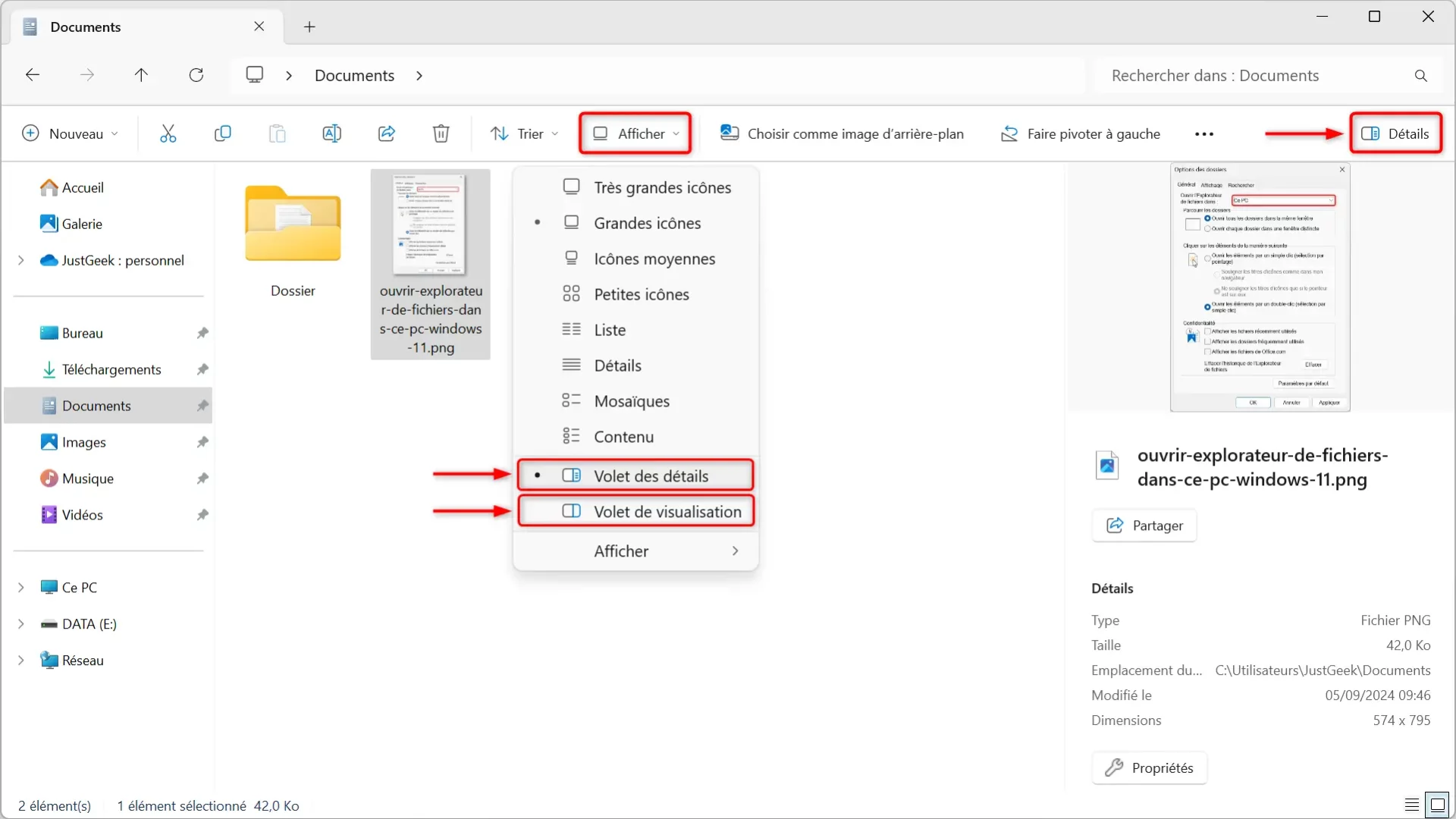Click Propriétés button
The height and width of the screenshot is (819, 1456).
1149,768
